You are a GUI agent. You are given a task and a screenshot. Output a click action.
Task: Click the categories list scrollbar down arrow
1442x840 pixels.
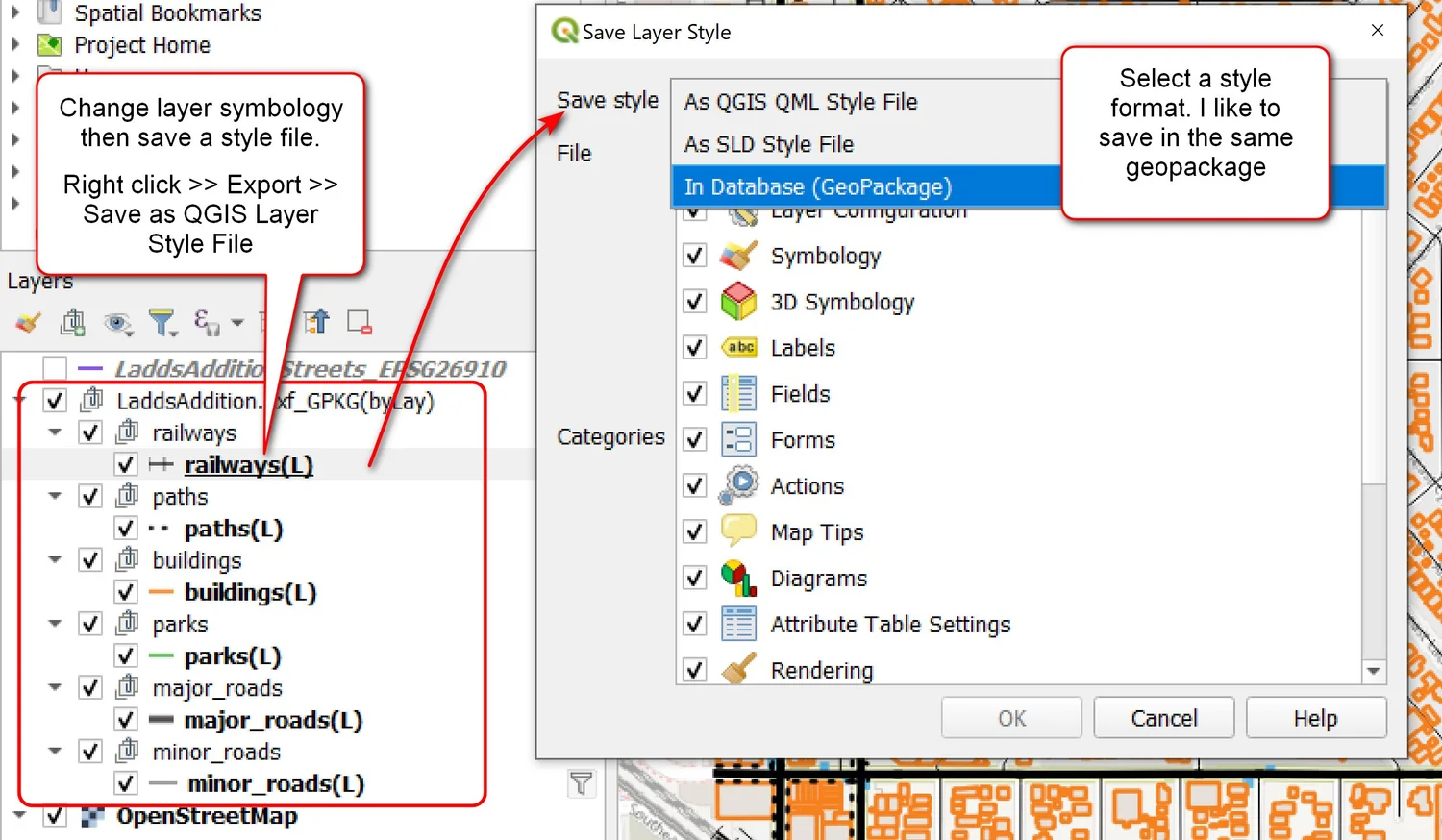coord(1374,671)
